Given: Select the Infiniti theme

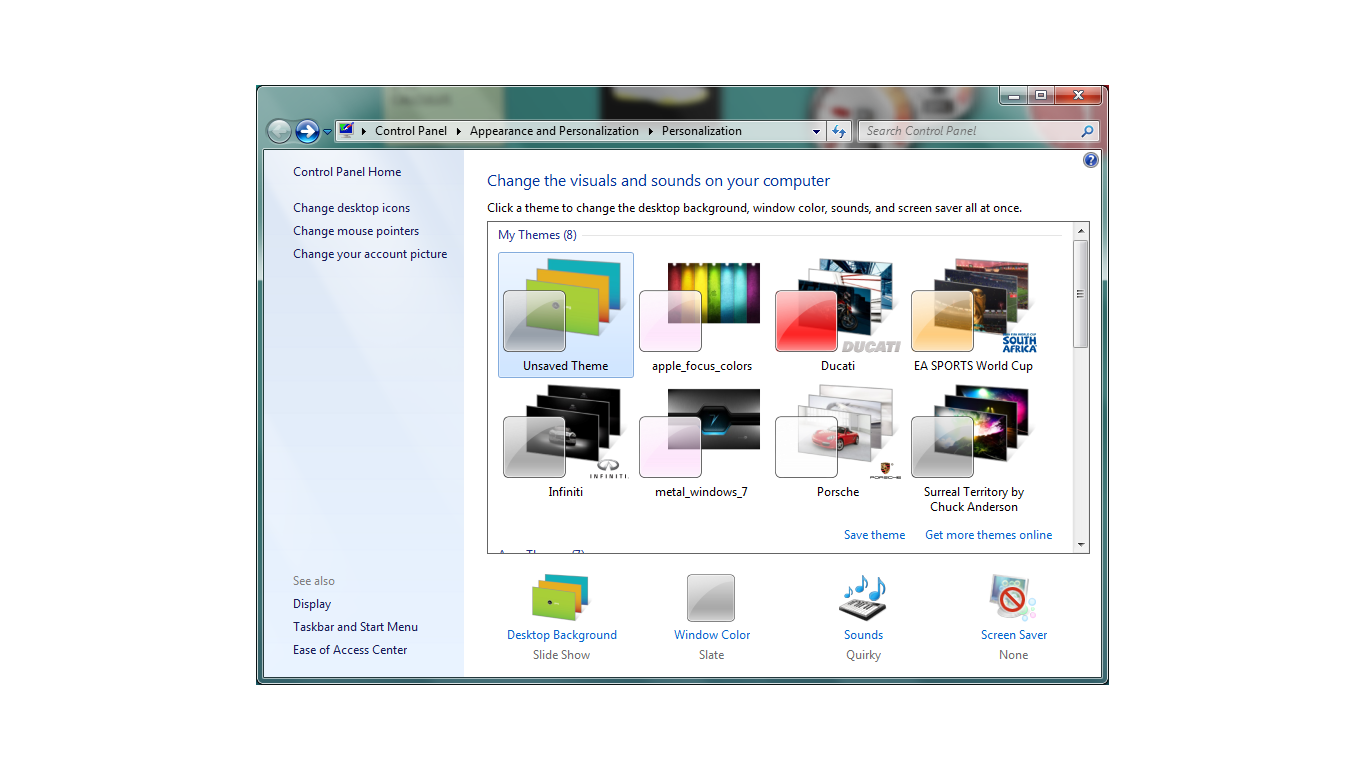Looking at the screenshot, I should (566, 441).
